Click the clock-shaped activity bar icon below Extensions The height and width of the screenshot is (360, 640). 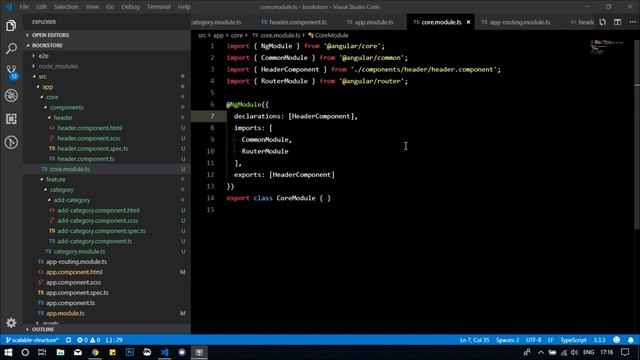tap(11, 142)
